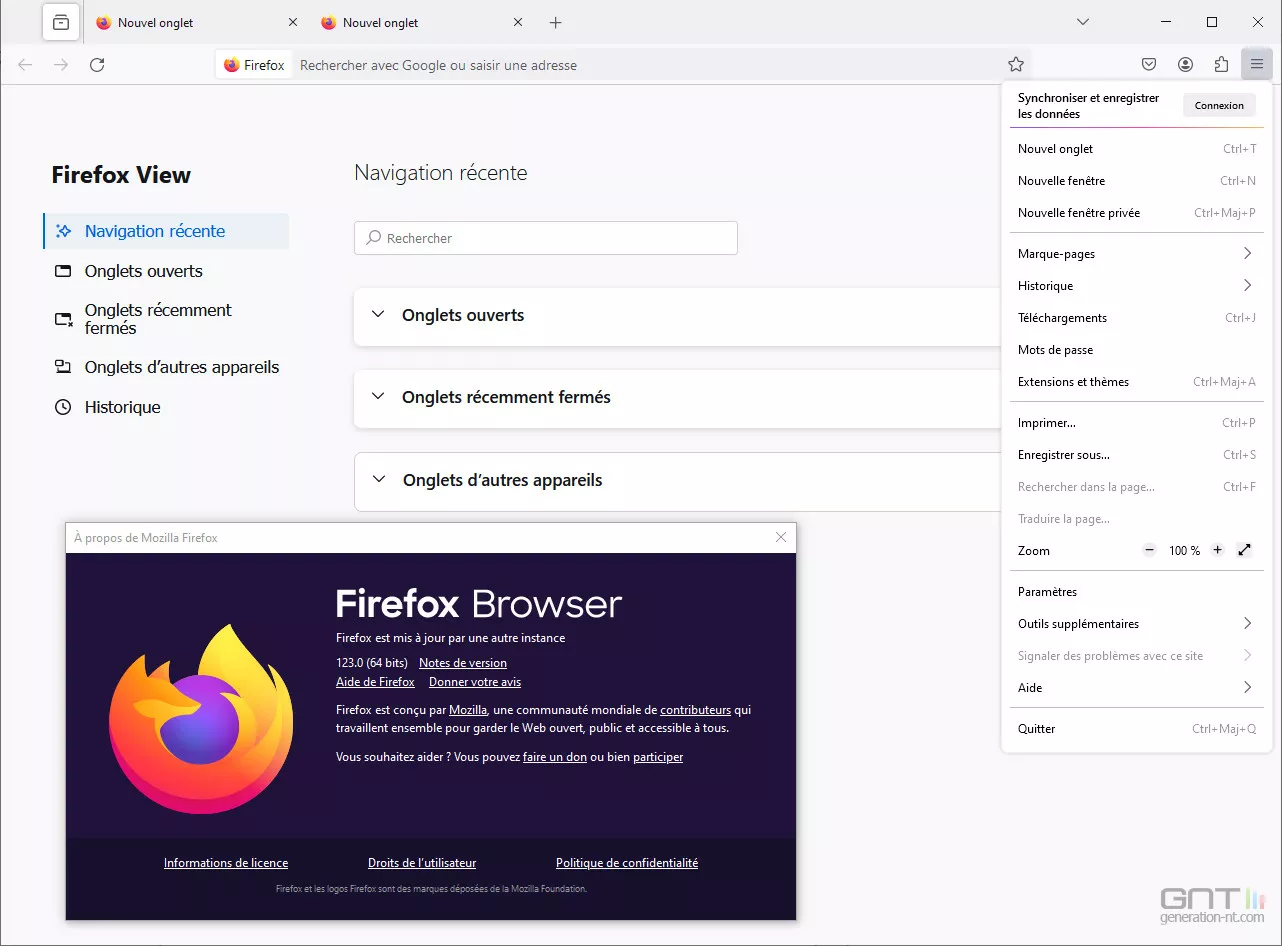
Task: Open the Aide de Firefox link
Action: click(375, 682)
